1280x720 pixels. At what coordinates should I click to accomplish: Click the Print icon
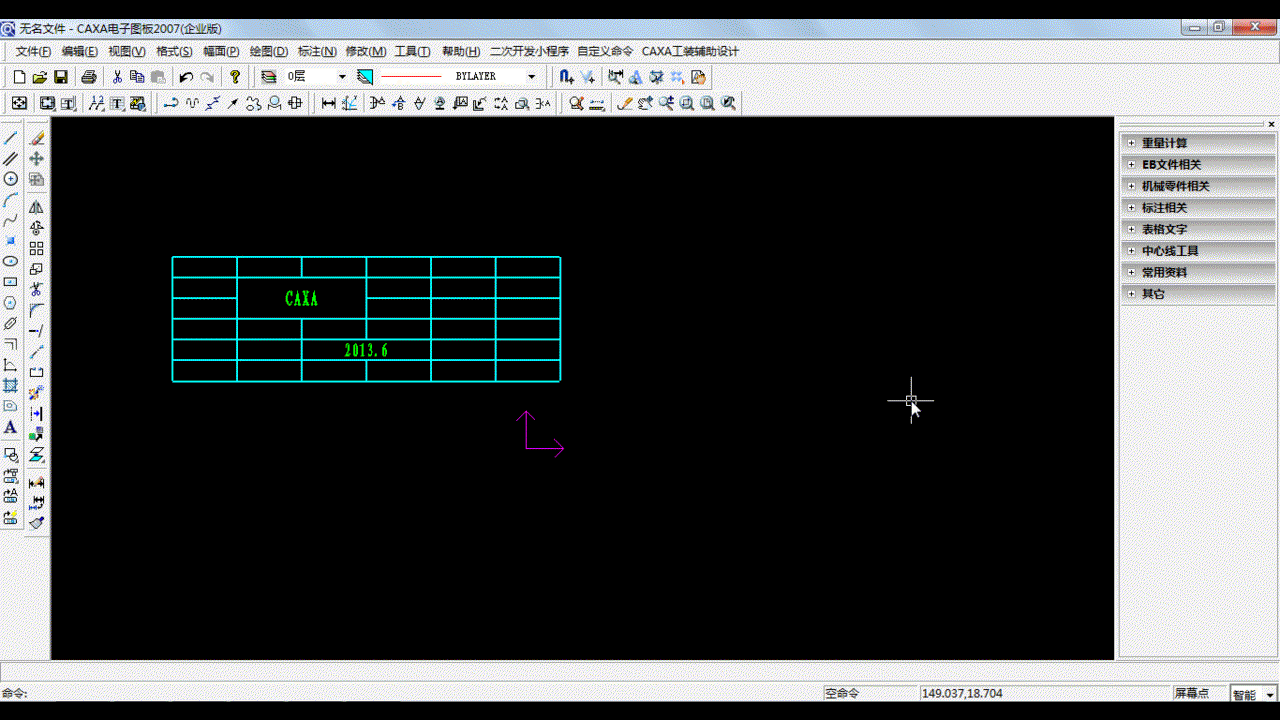(x=89, y=77)
